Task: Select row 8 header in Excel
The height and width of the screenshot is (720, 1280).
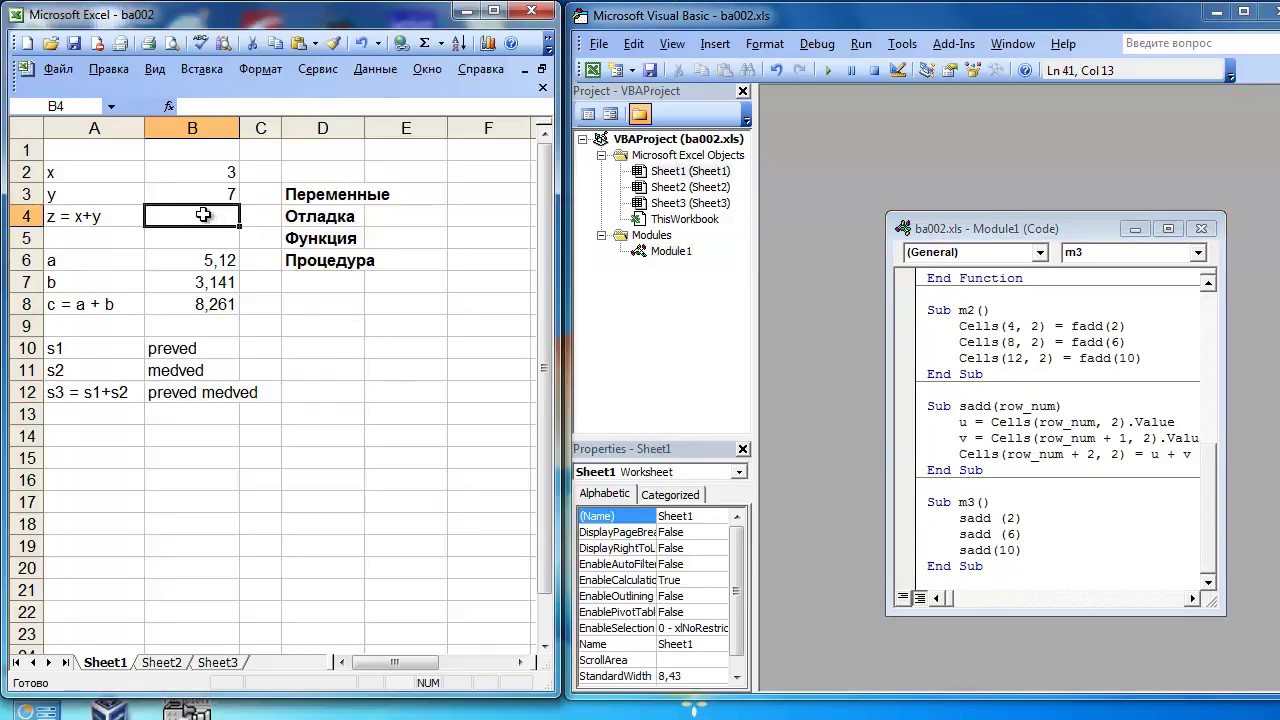Action: (x=26, y=304)
